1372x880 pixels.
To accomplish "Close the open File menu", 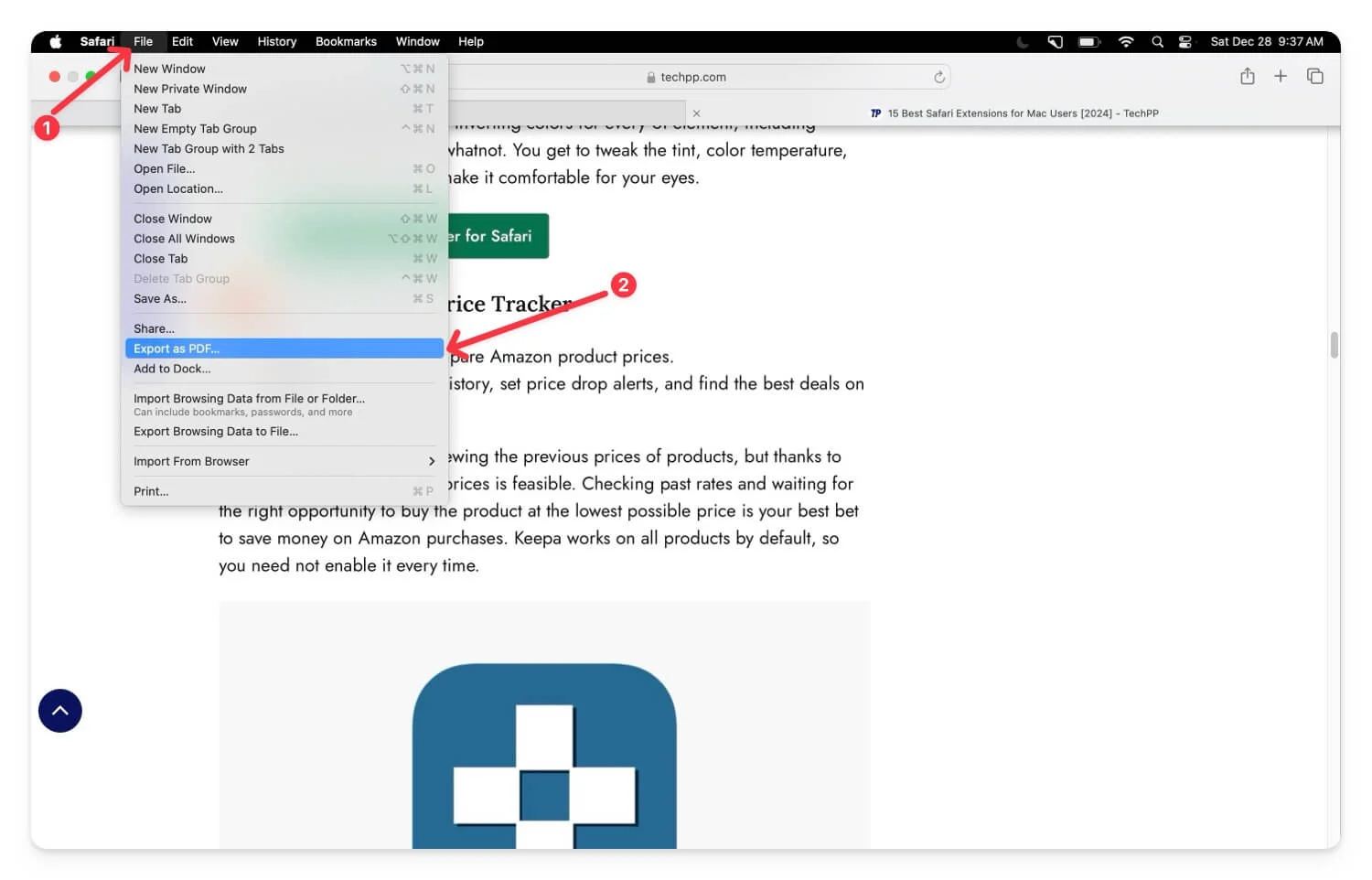I will coord(143,41).
